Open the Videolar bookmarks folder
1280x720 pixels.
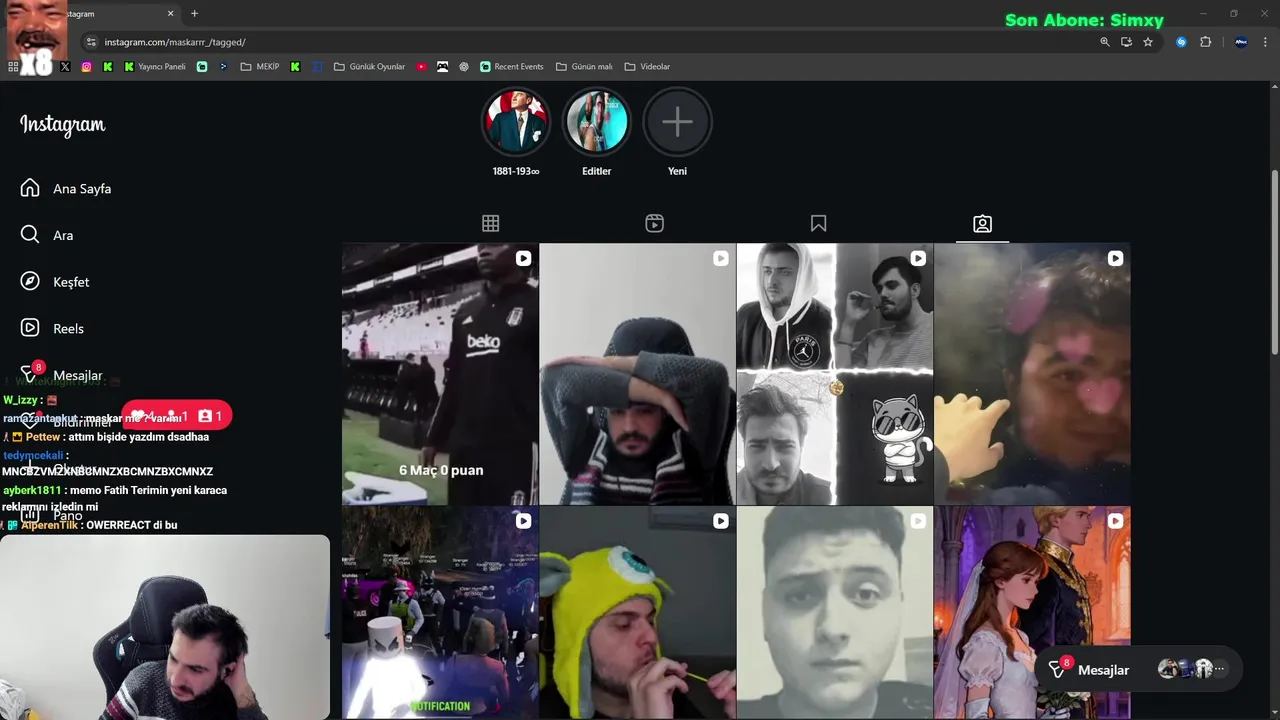click(647, 67)
